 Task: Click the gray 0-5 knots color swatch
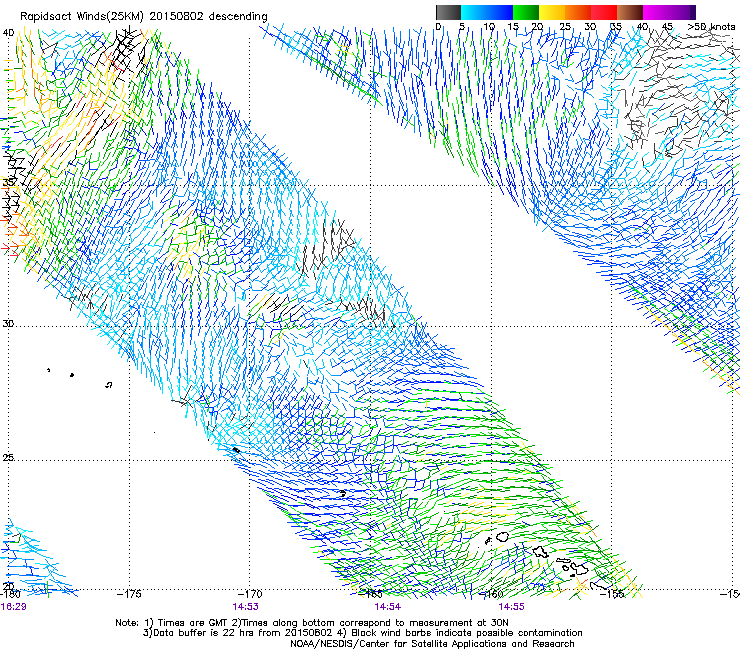pyautogui.click(x=448, y=12)
